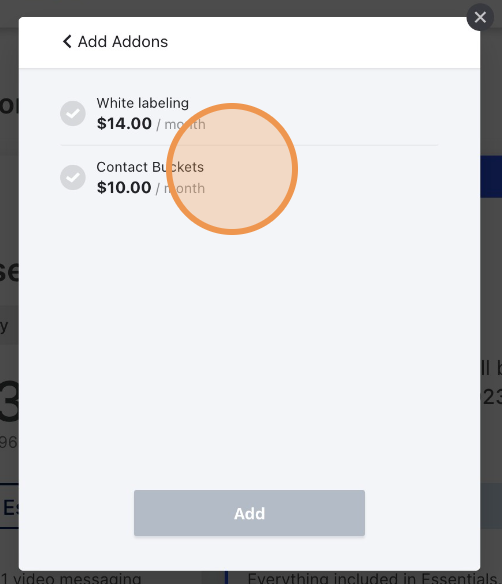The image size is (502, 584).
Task: Click the divider line between the two addons
Action: (250, 145)
